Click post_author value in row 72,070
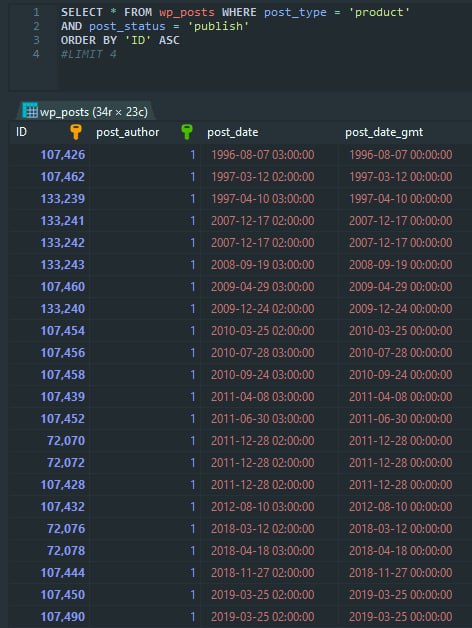472x628 pixels. click(193, 441)
